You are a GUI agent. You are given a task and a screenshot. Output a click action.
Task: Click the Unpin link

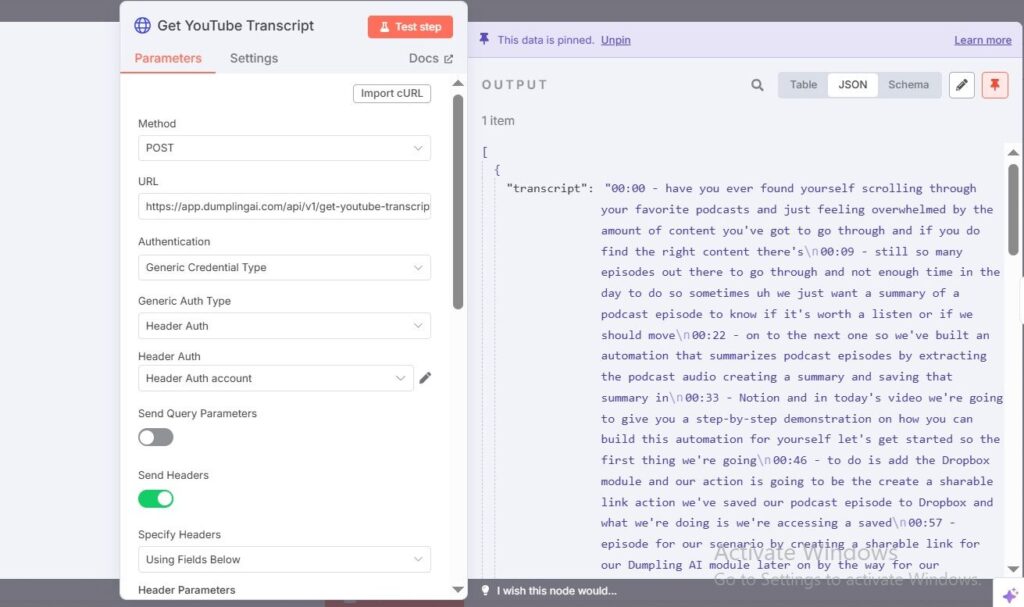point(616,40)
